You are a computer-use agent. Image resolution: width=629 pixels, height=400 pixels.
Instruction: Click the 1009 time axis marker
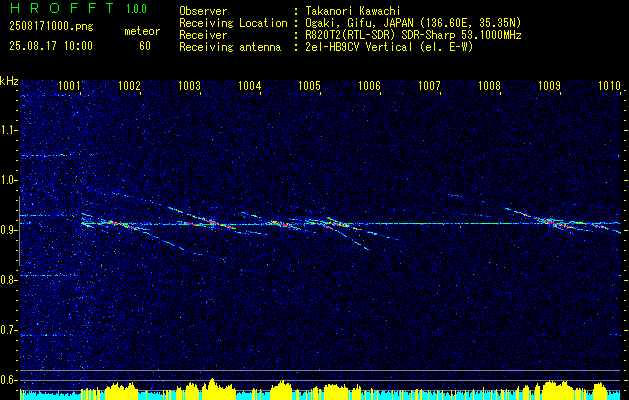(549, 85)
